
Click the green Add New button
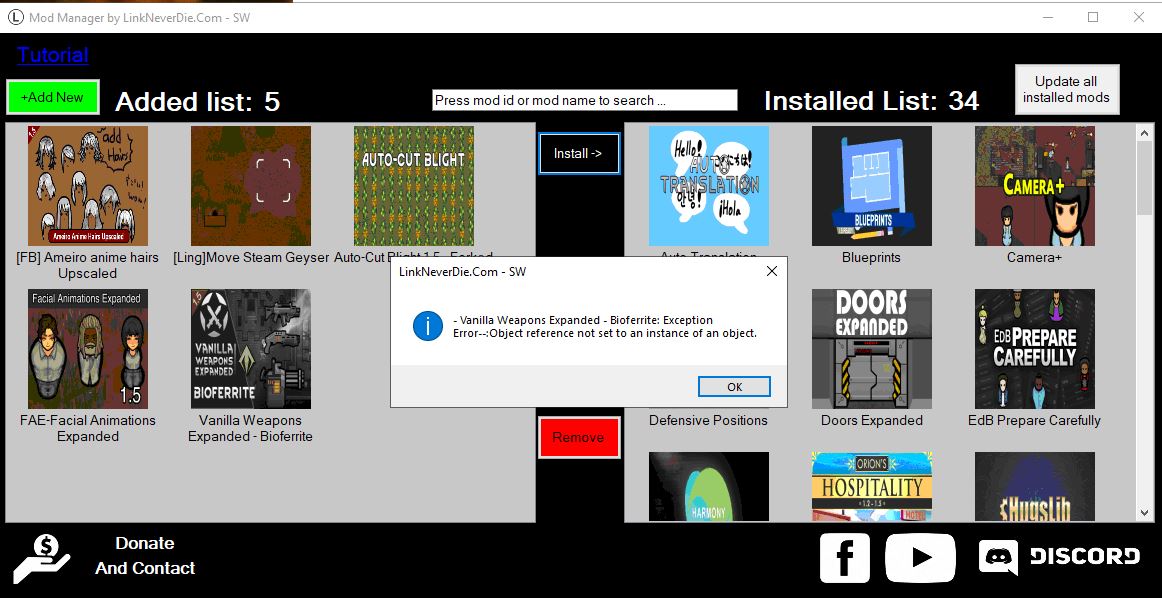[x=53, y=97]
